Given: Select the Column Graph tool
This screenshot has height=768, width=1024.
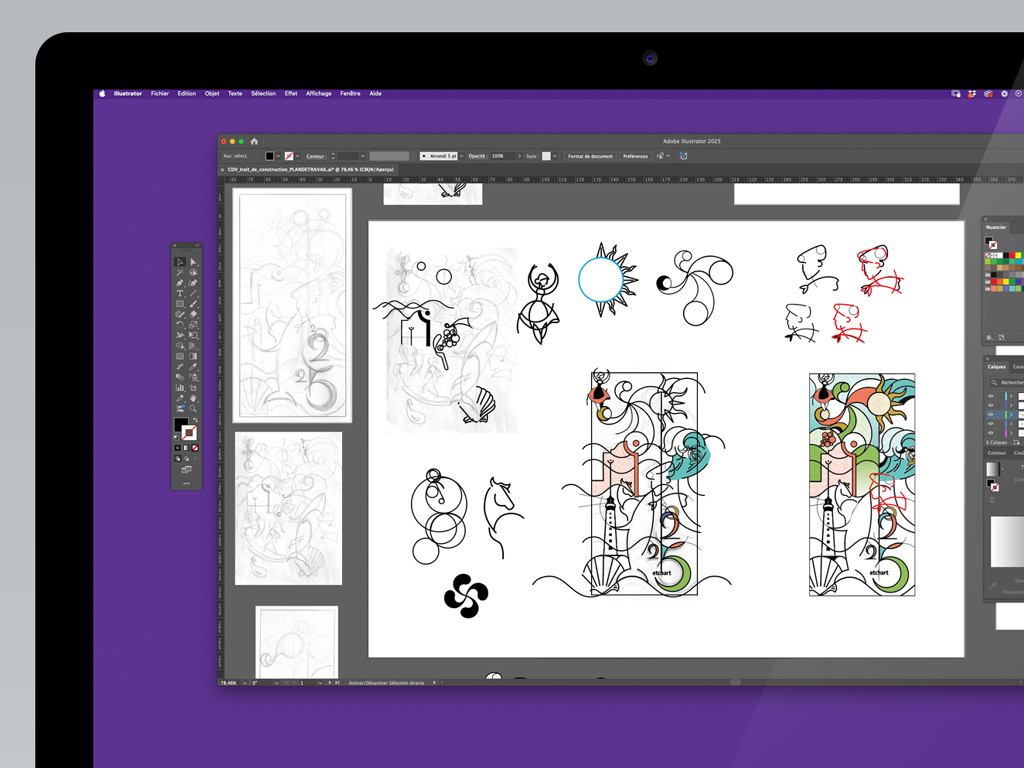Looking at the screenshot, I should pos(180,387).
